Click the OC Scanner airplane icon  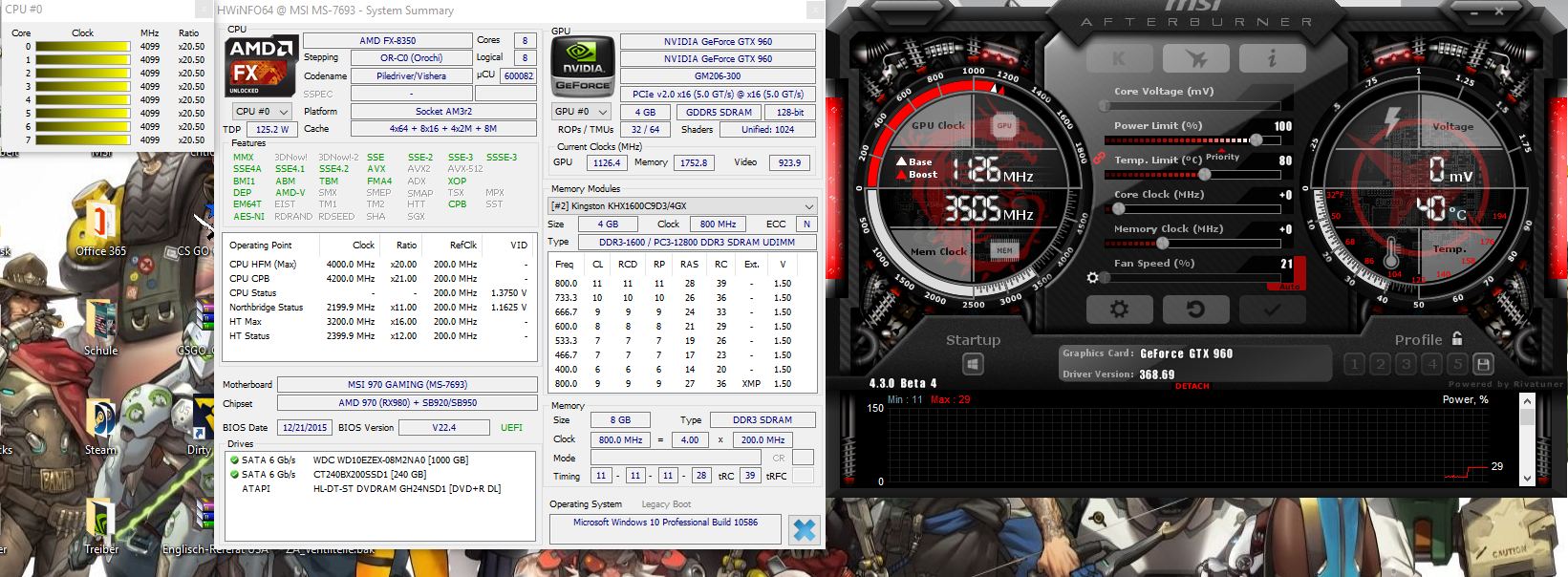click(1195, 58)
